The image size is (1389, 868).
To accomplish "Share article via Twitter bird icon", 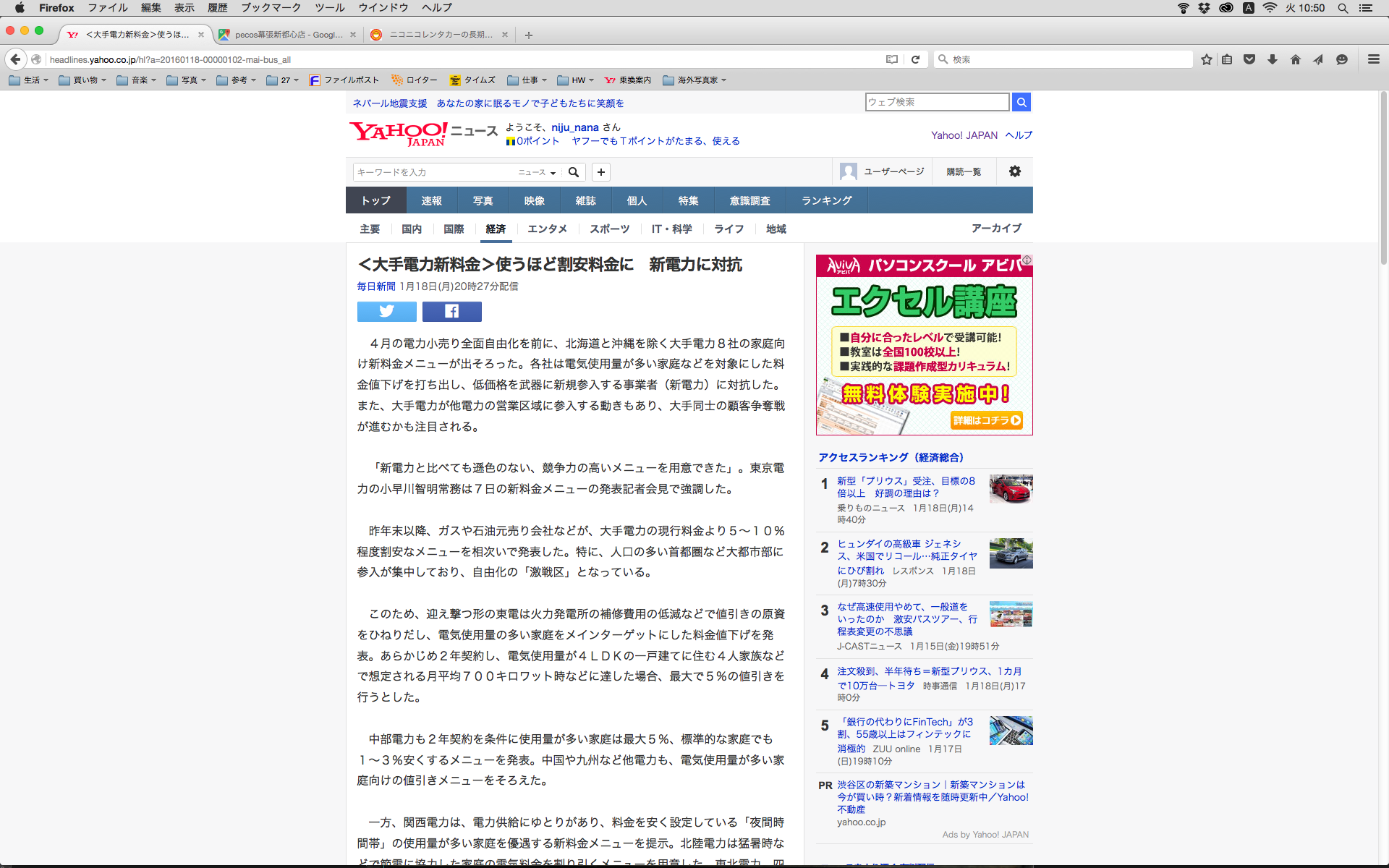I will tap(386, 311).
